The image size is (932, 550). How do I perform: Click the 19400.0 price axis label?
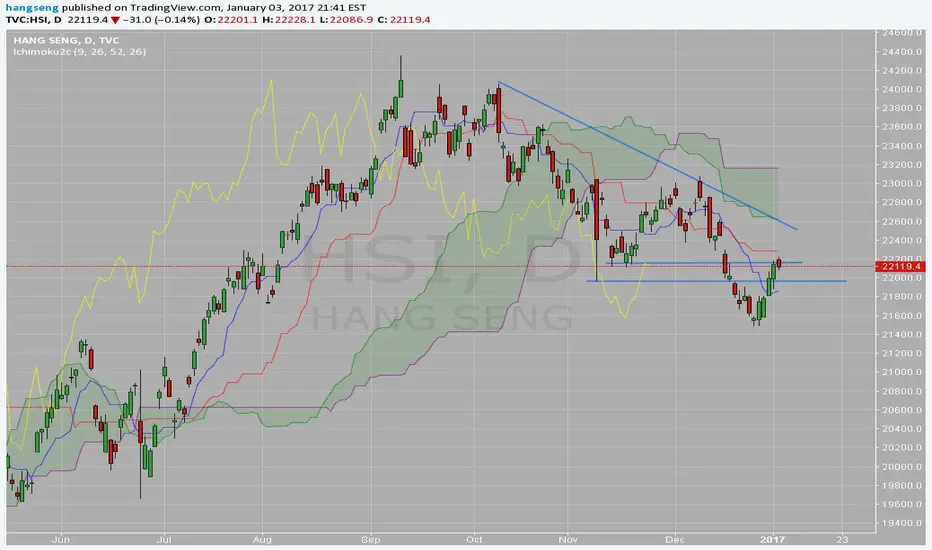(902, 523)
